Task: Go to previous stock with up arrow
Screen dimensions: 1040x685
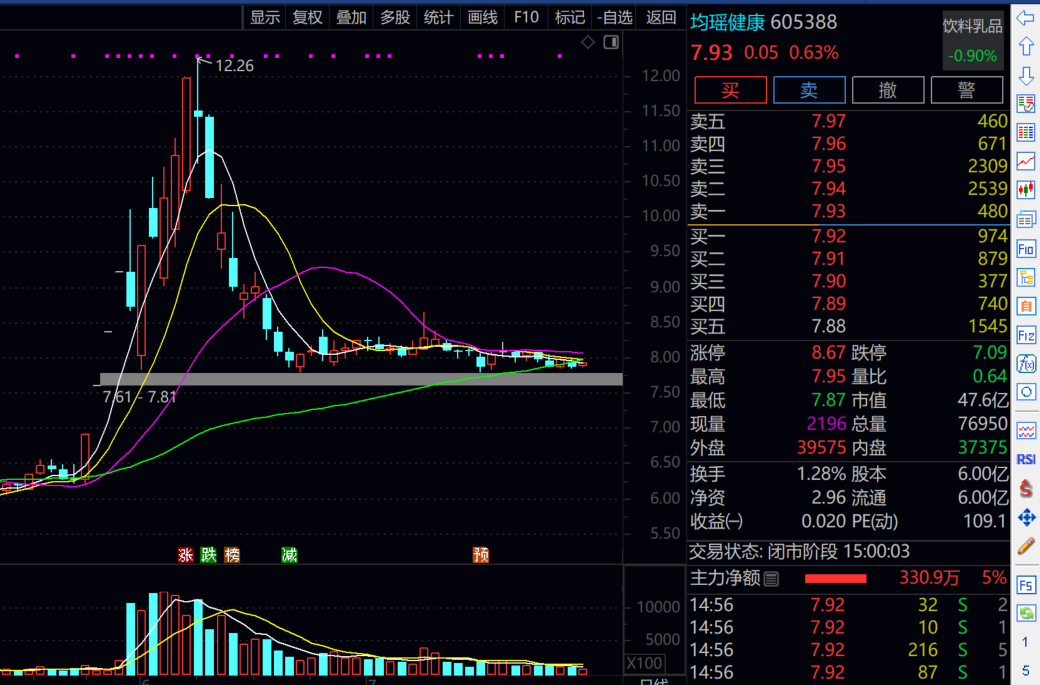Action: 1025,46
